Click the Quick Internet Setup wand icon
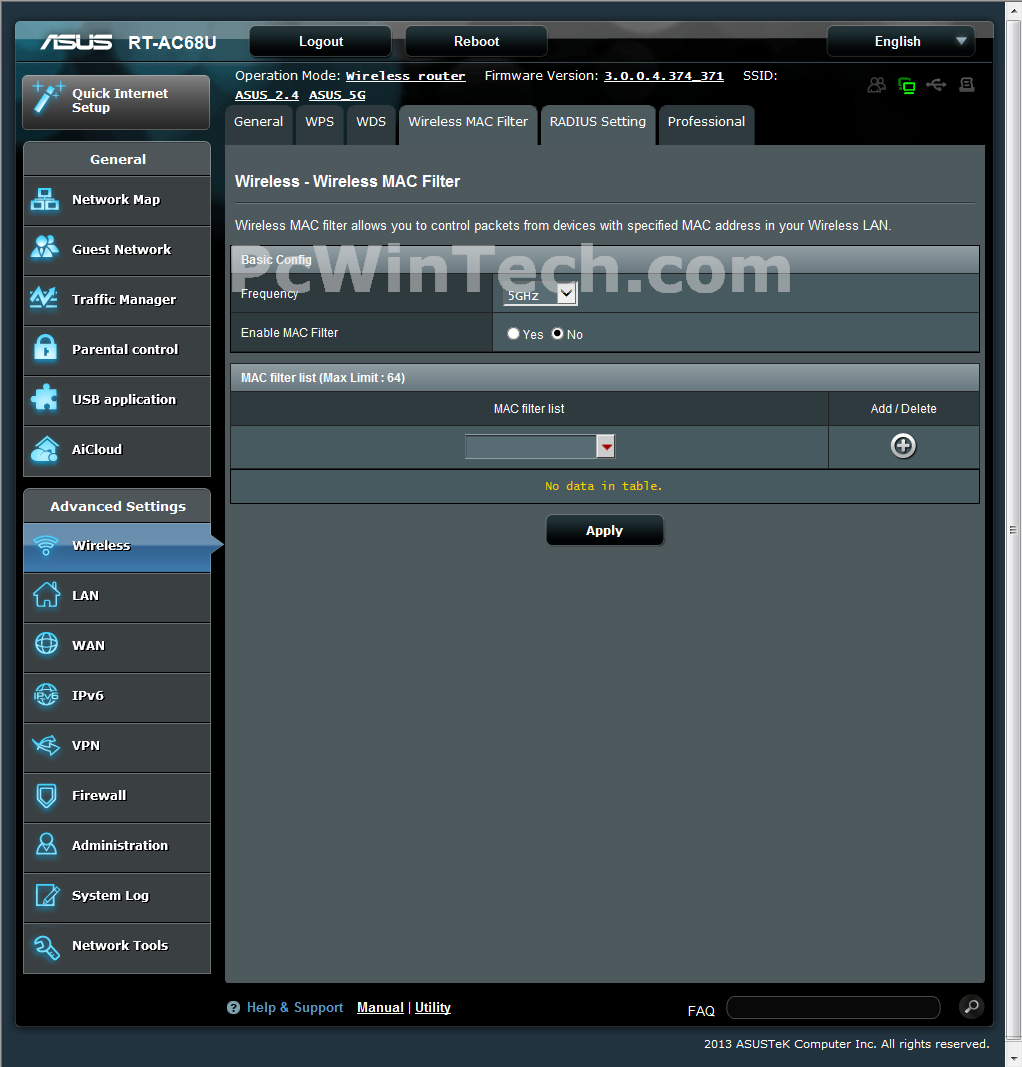The height and width of the screenshot is (1067, 1022). (48, 97)
